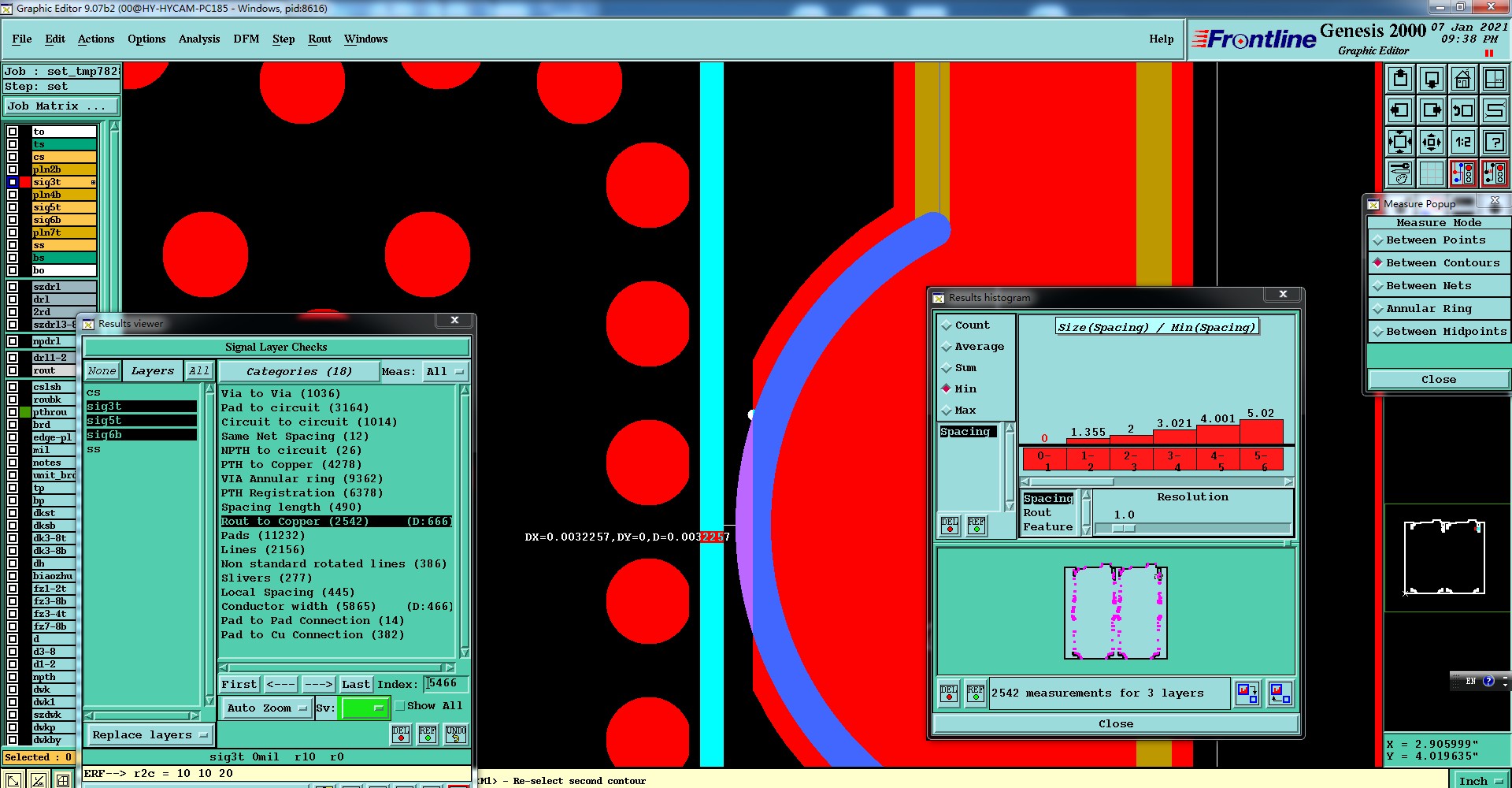
Task: Click the black net measurement control icon
Action: coord(1495,173)
